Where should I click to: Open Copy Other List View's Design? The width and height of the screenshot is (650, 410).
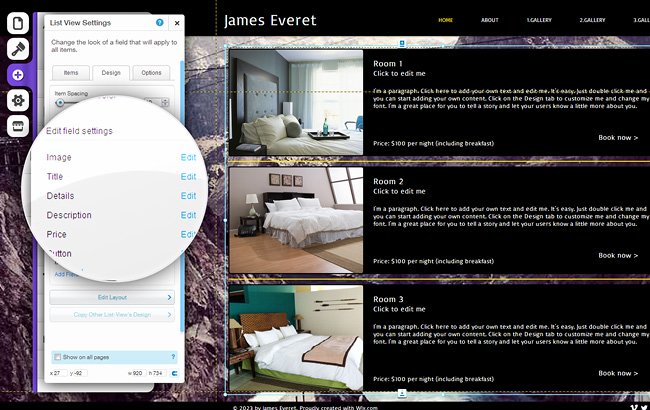tap(112, 315)
